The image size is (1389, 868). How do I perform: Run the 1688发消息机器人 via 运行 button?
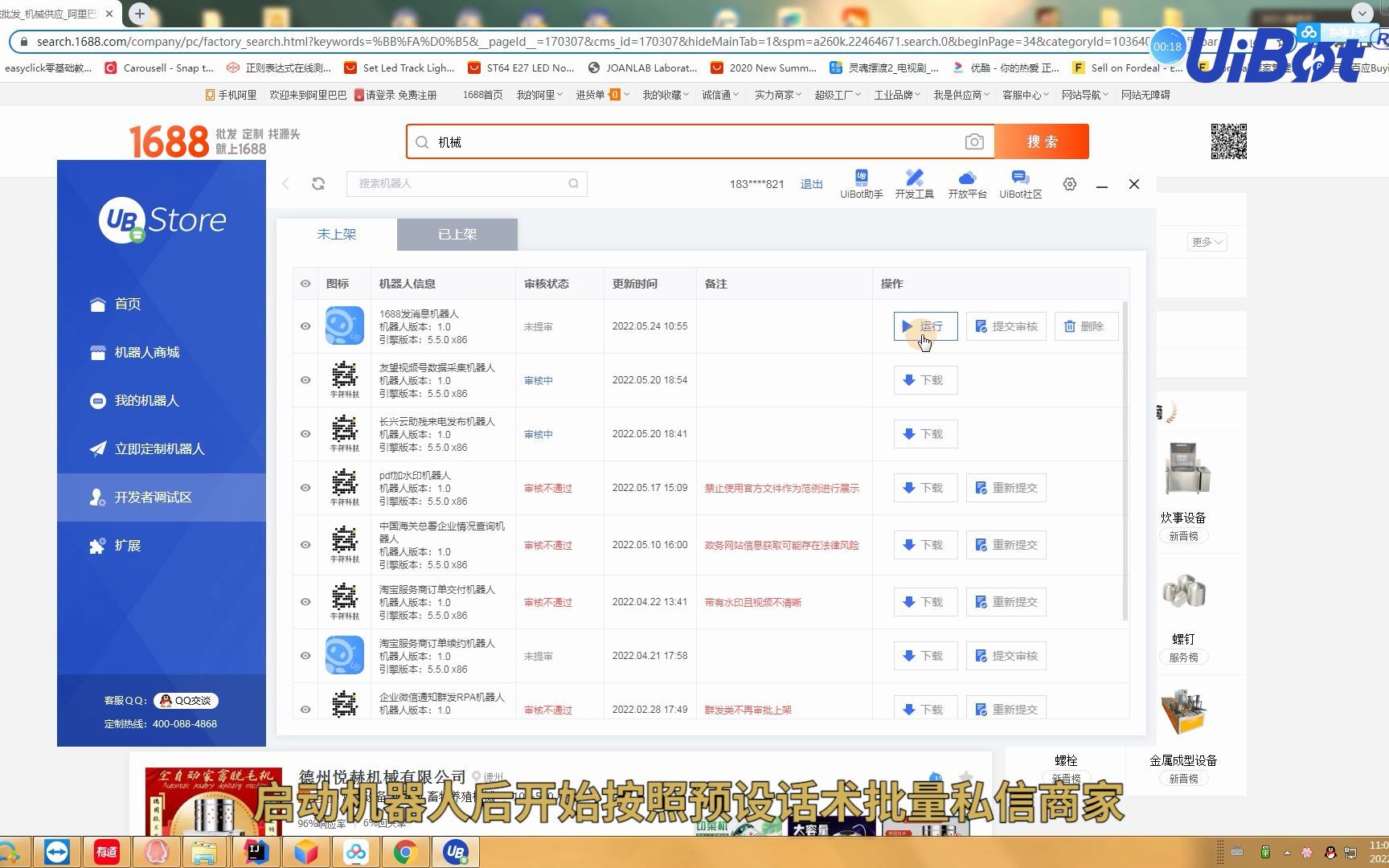(924, 326)
